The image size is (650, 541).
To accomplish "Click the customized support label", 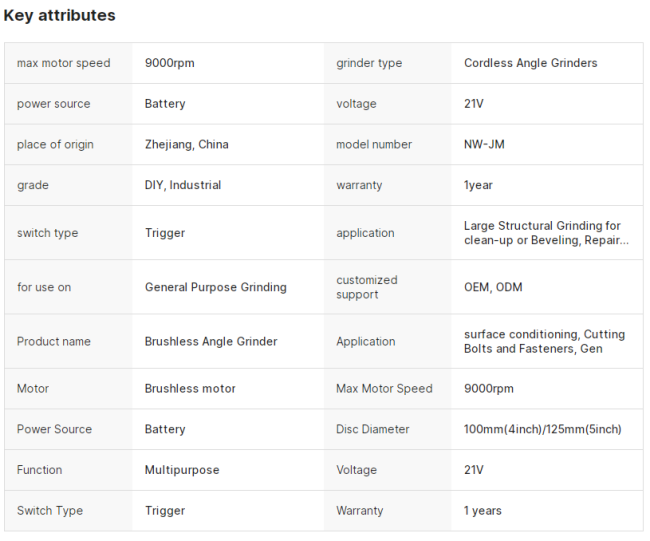I will (x=367, y=287).
